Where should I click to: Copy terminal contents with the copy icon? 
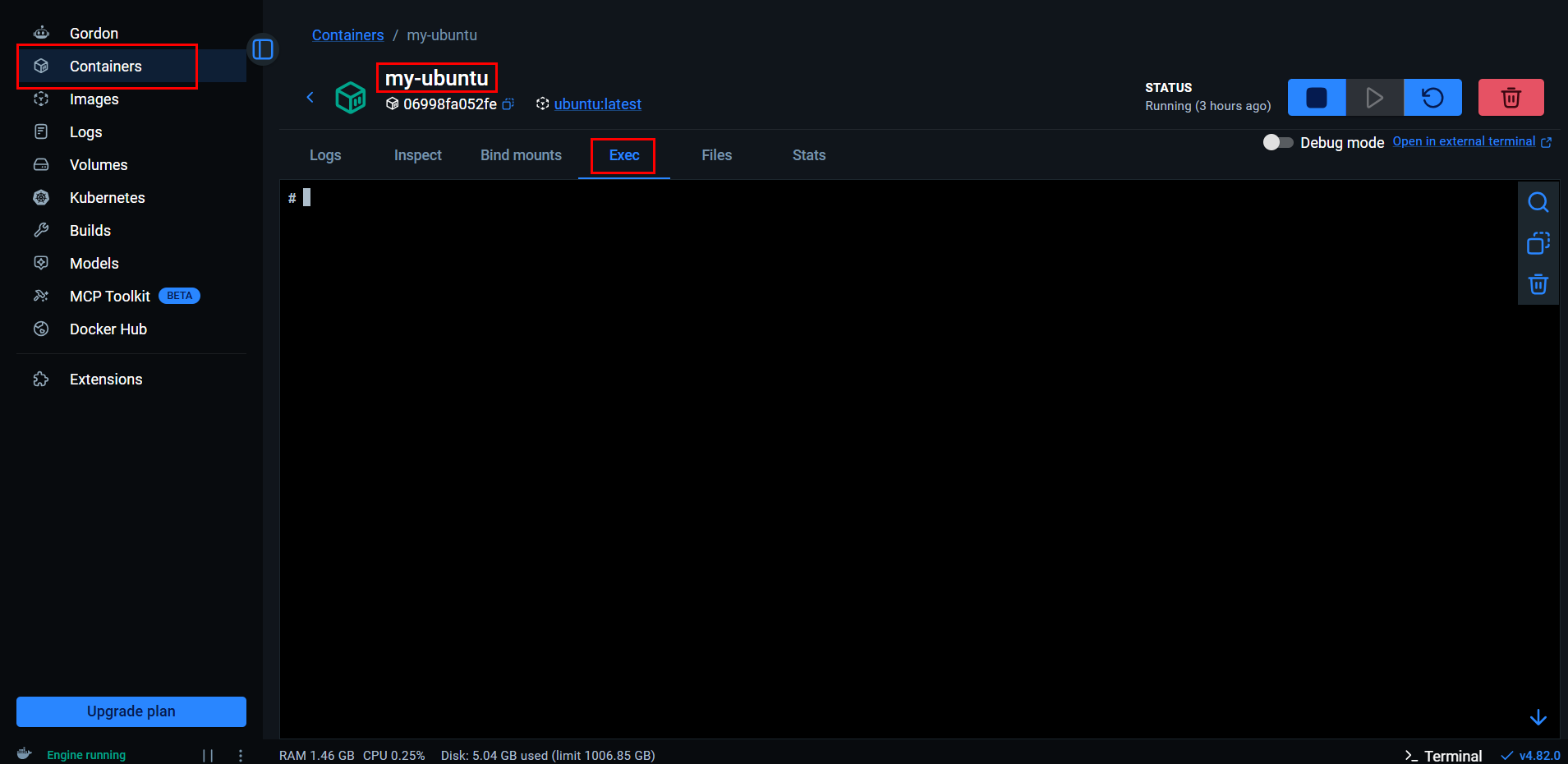[1538, 243]
